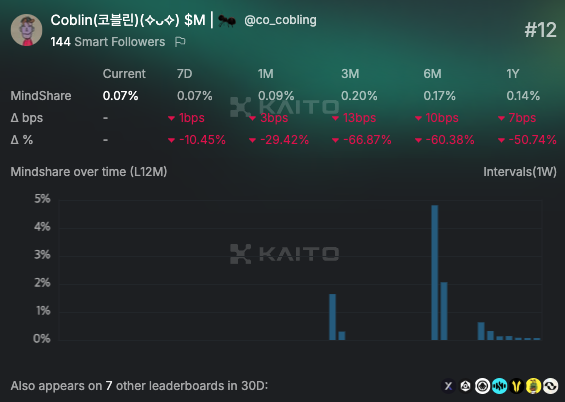Select the white wave-symbol leaderboard icon
Viewport: 565px width, 402px height.
click(x=550, y=386)
